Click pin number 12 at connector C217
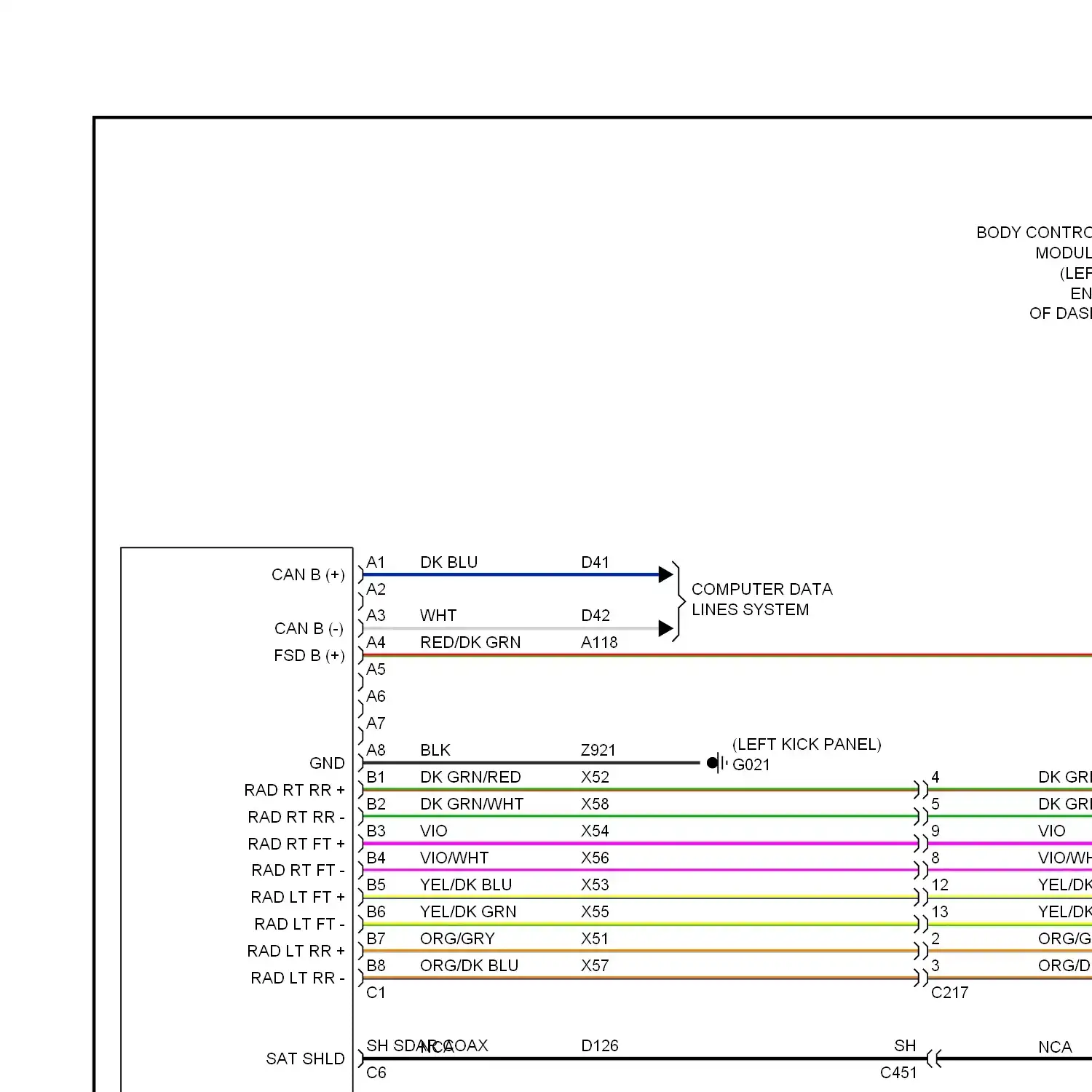Viewport: 1092px width, 1092px height. point(940,885)
